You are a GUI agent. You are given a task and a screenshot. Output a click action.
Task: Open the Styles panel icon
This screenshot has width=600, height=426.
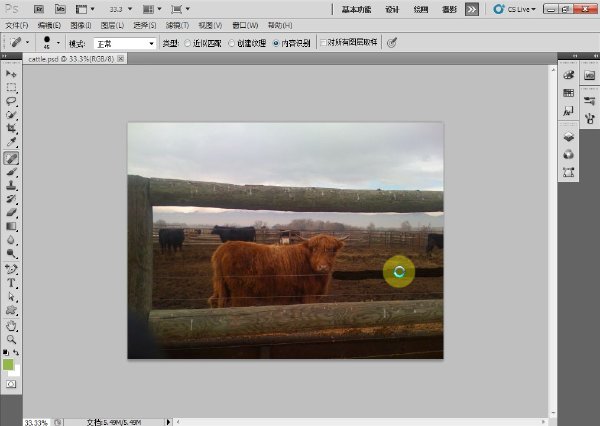click(569, 111)
